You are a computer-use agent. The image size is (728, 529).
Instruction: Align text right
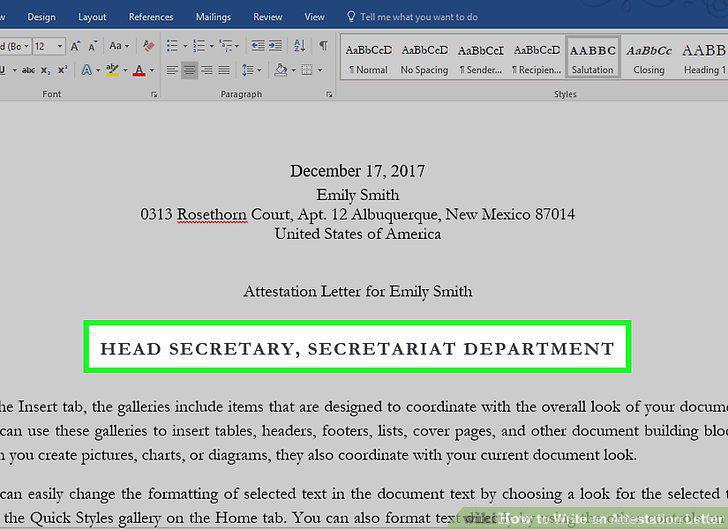tap(207, 70)
